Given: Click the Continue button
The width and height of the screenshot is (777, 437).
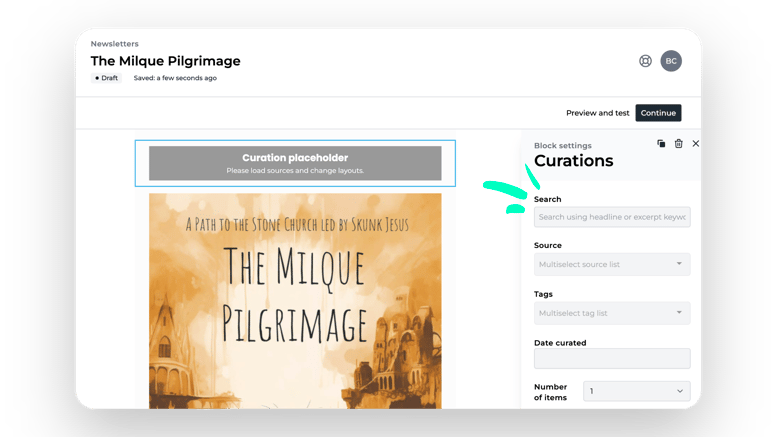Looking at the screenshot, I should click(658, 113).
